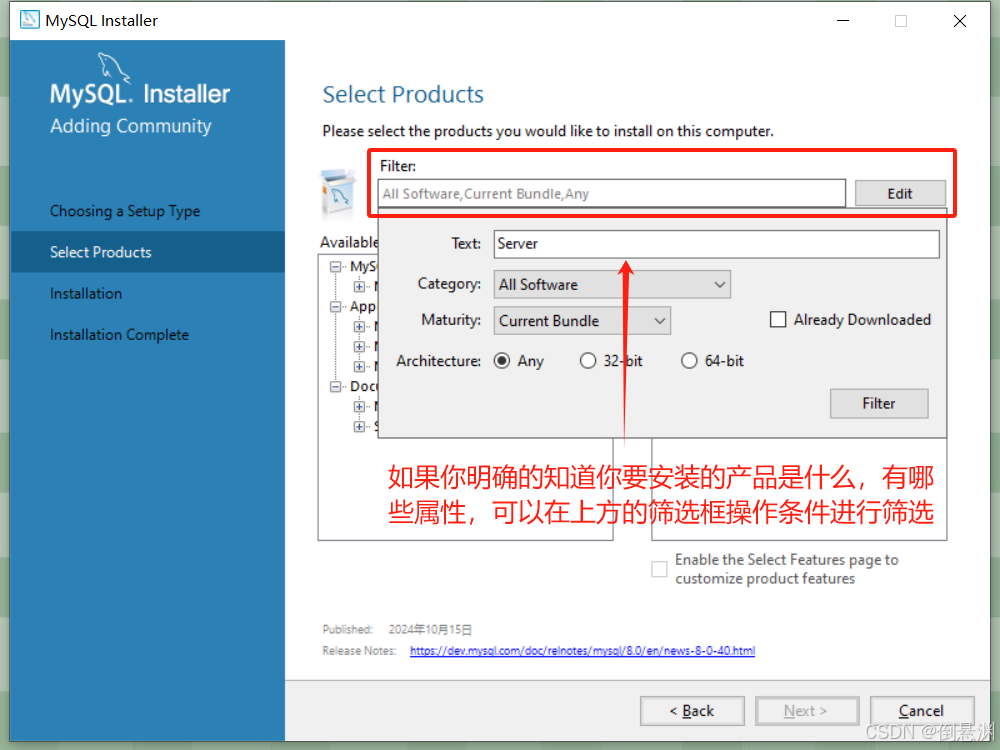Tick the Already Downloaded checkbox
Screen dimensions: 1000x750
point(778,320)
